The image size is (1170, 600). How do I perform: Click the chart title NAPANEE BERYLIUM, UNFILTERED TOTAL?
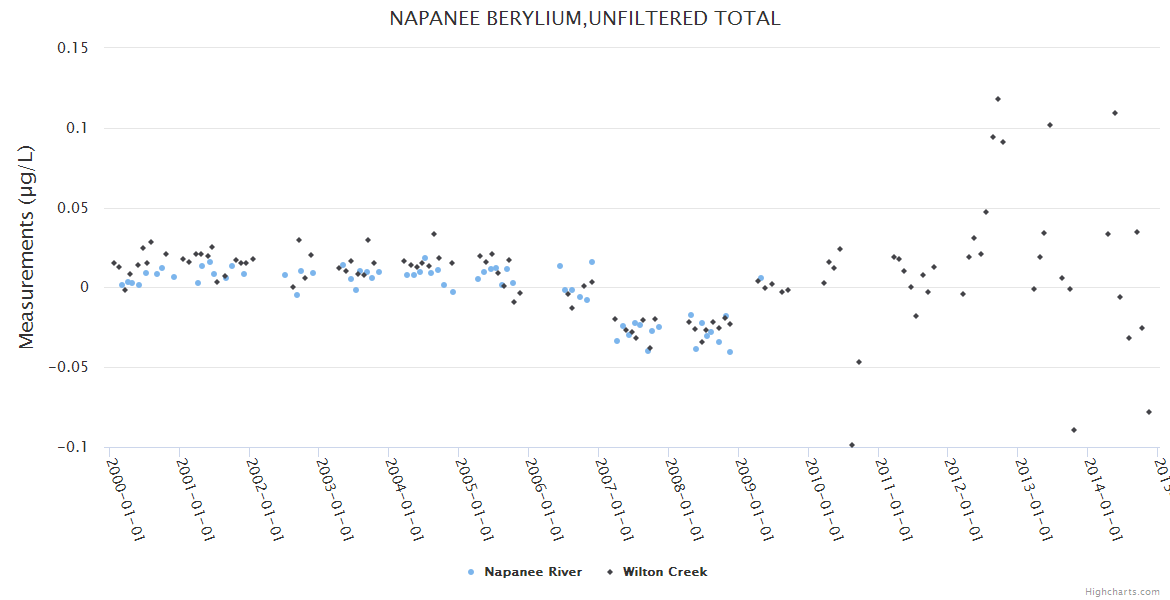(585, 19)
